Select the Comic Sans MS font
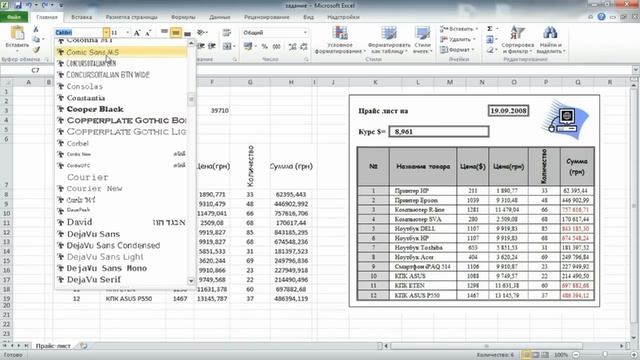The width and height of the screenshot is (640, 360). click(x=121, y=52)
